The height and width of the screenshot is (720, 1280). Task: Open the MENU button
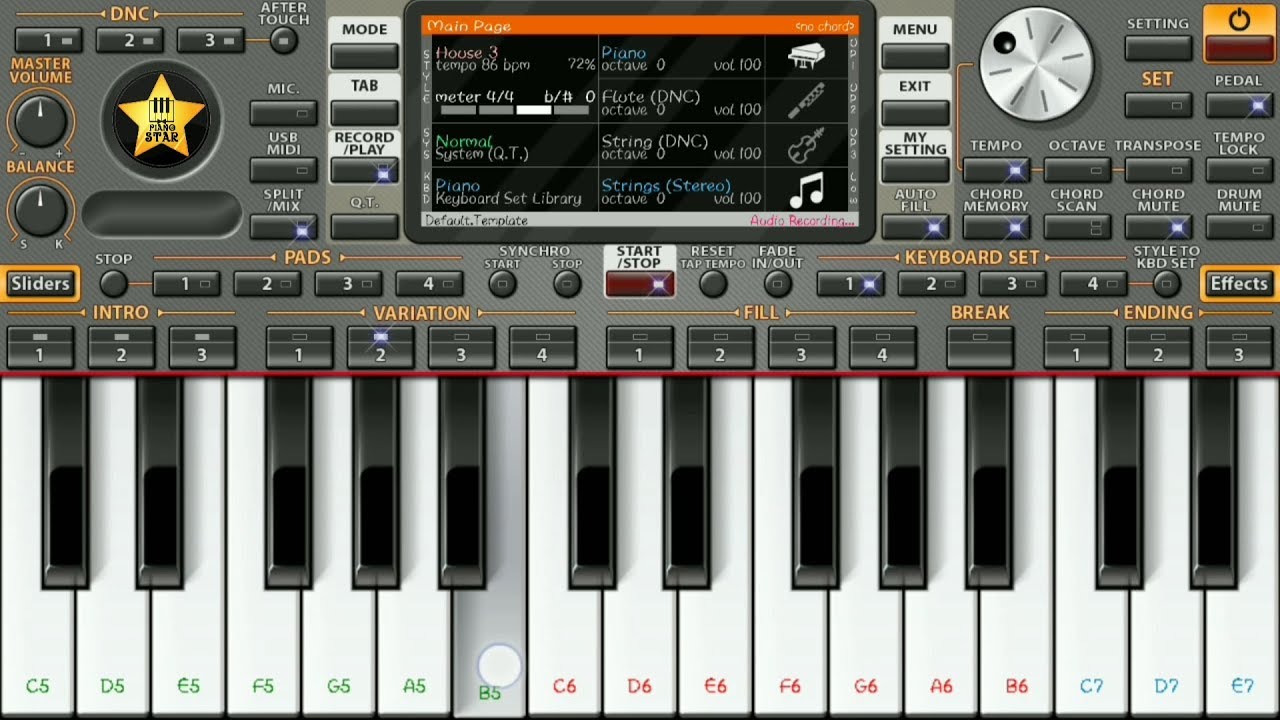click(x=915, y=56)
